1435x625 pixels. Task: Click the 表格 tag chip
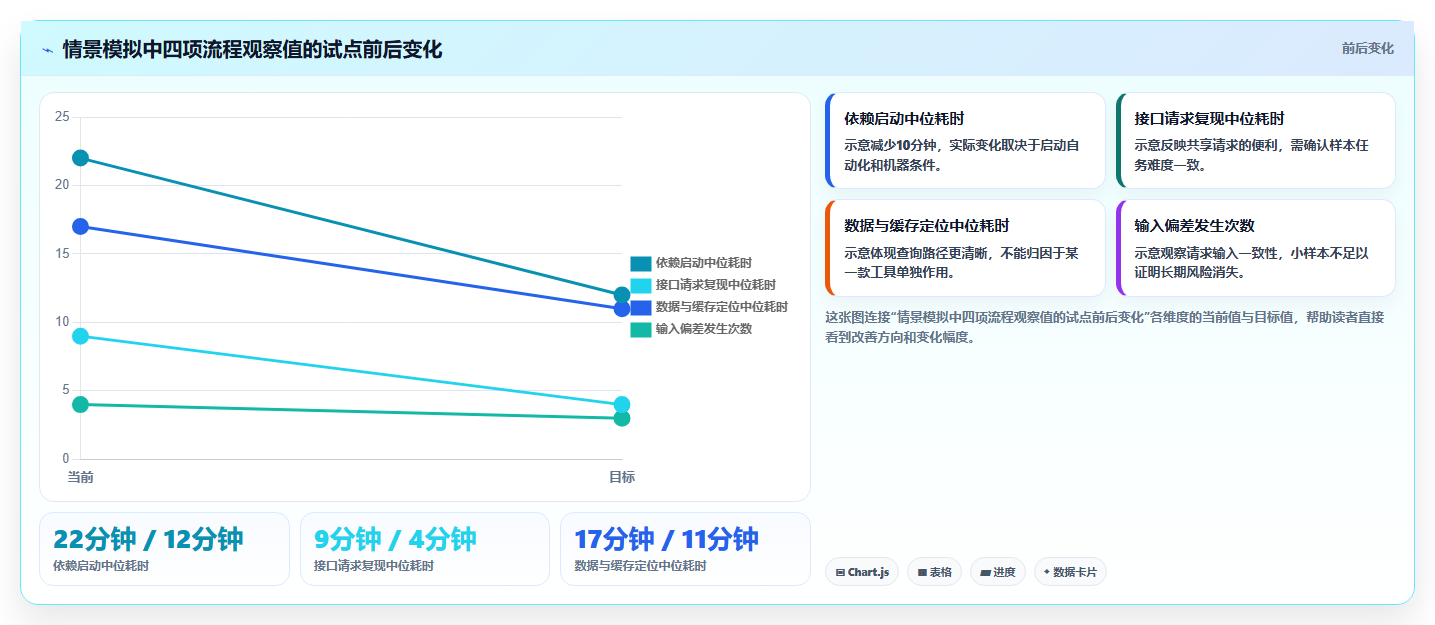tap(934, 572)
